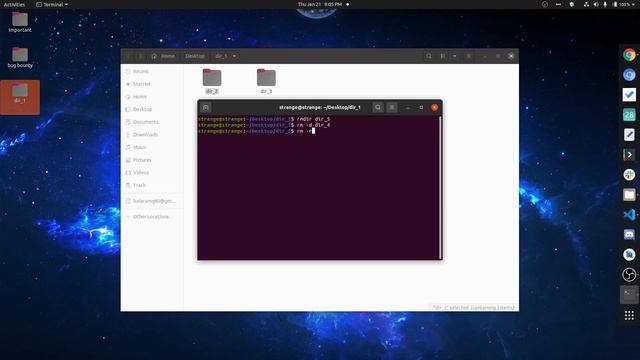
Task: Open the dock app with arrow prompt icon
Action: pos(629,155)
